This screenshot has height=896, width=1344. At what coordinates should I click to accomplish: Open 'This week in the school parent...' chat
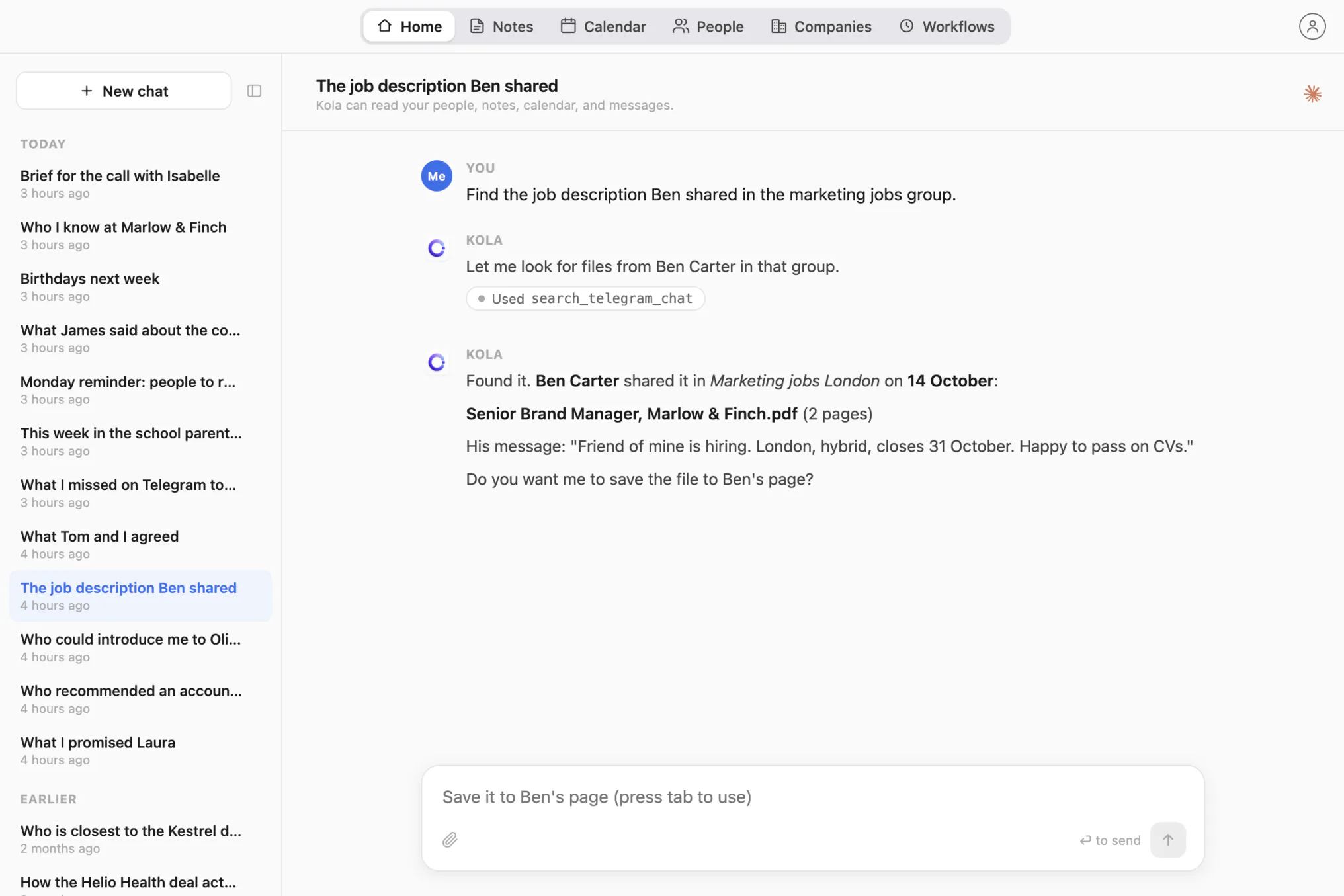pos(140,442)
